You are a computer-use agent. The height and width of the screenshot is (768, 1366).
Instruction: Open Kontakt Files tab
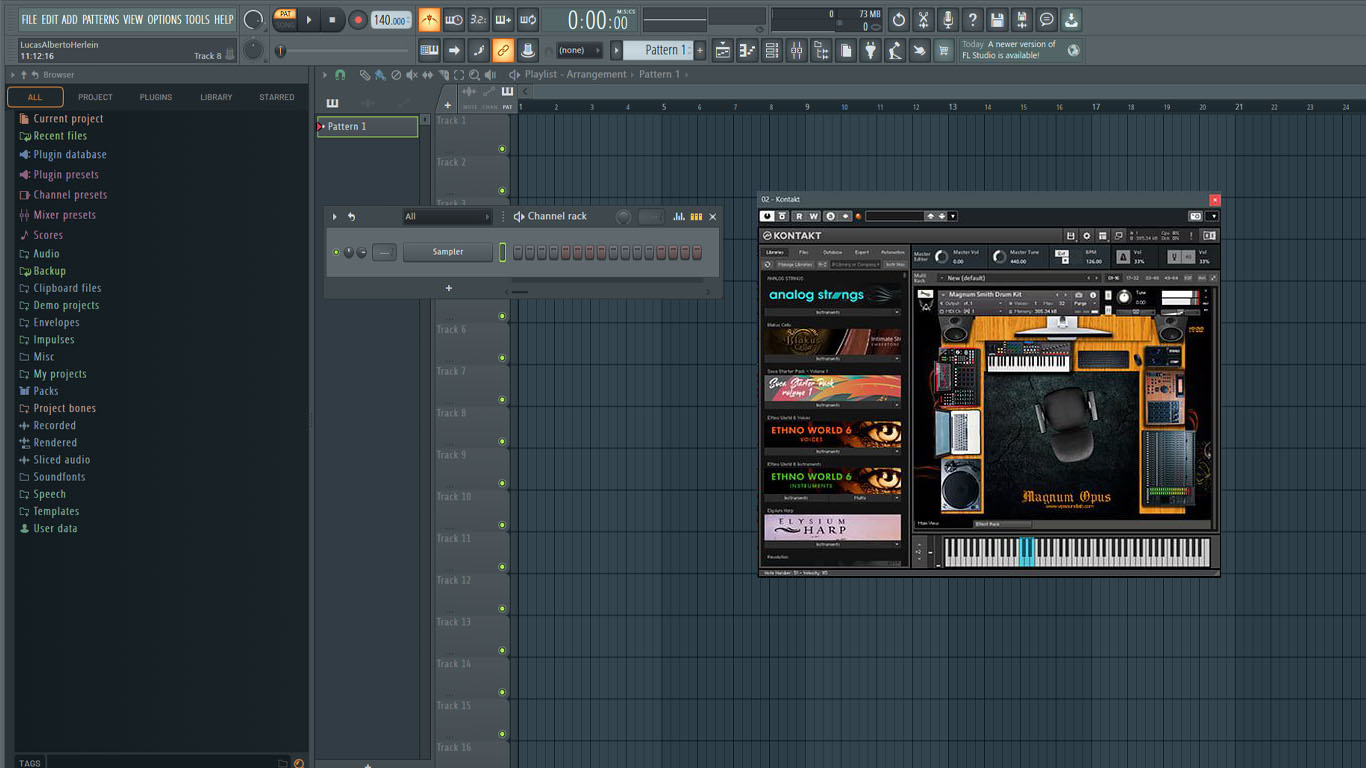pos(804,252)
